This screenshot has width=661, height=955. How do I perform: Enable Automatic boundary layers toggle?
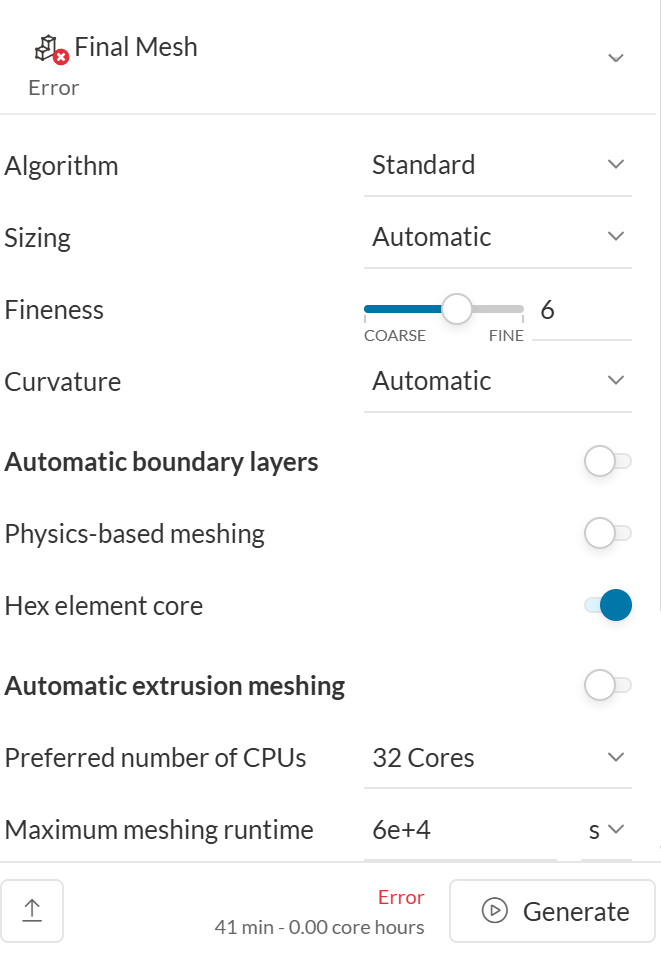607,462
